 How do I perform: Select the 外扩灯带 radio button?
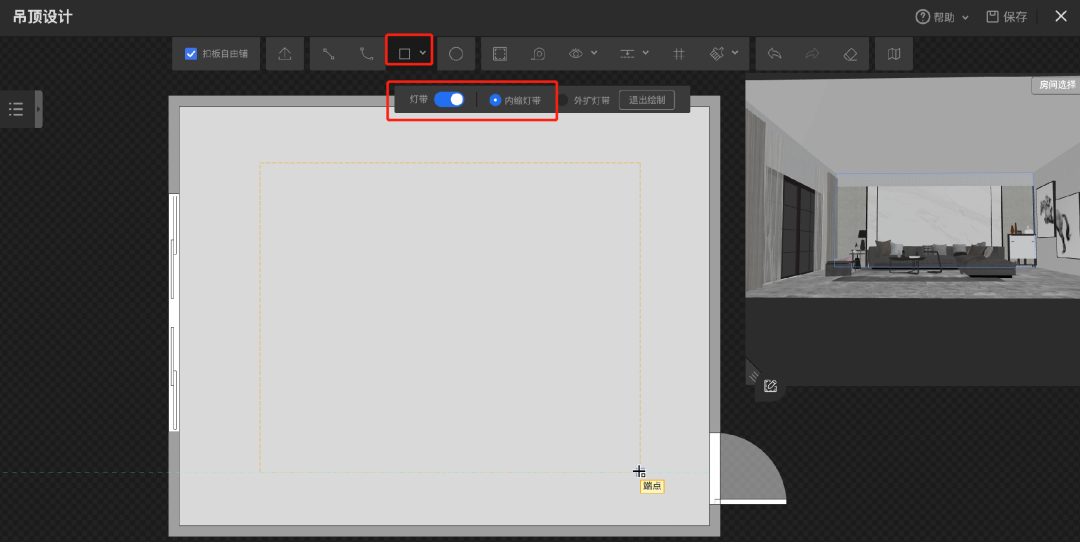pyautogui.click(x=563, y=100)
